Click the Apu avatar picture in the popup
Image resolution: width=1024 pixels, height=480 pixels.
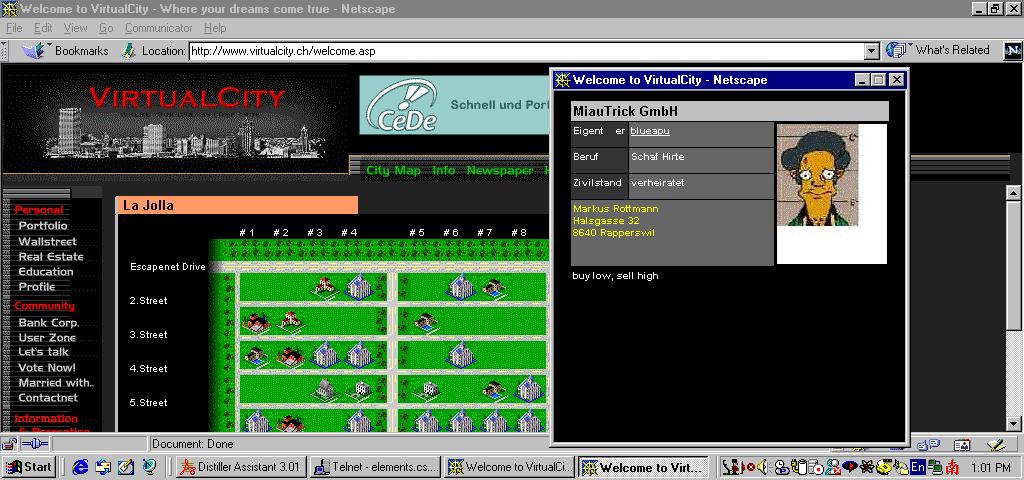coord(817,175)
